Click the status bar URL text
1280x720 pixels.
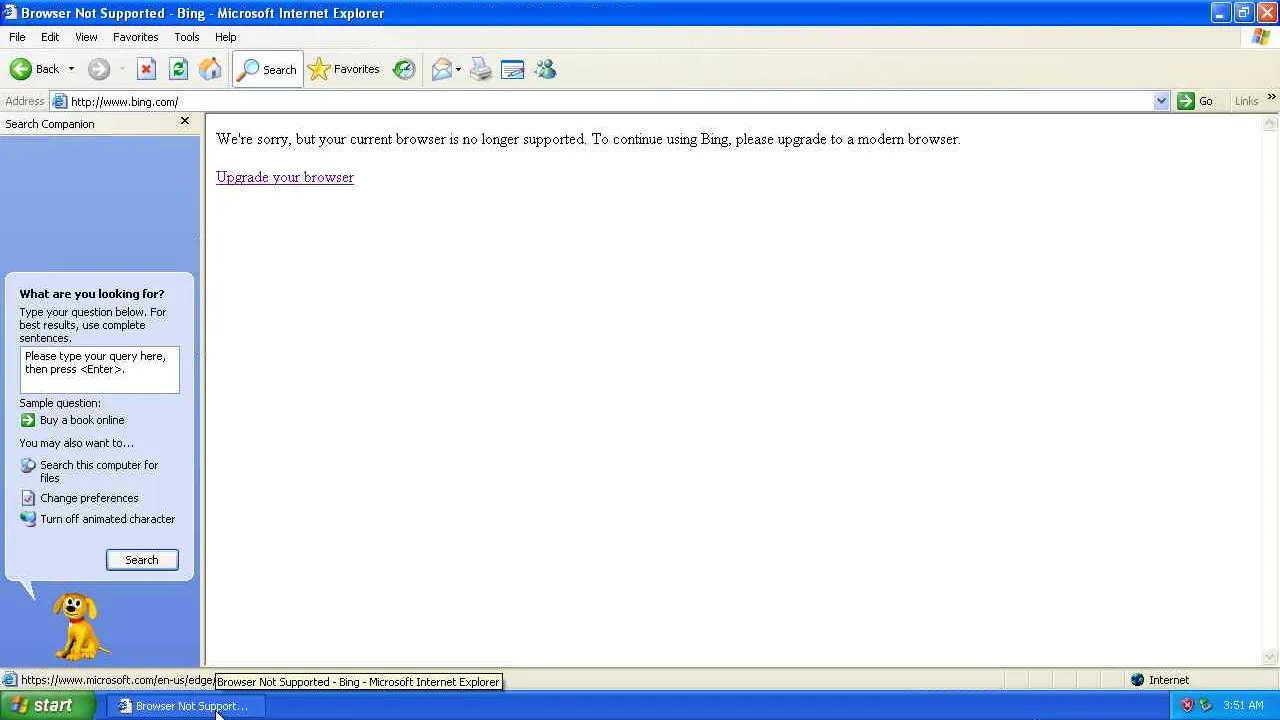point(117,680)
